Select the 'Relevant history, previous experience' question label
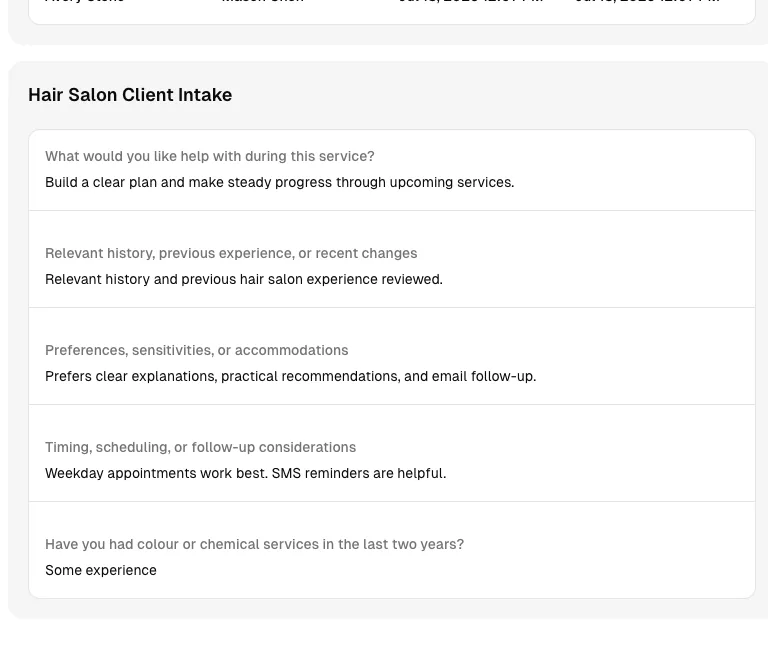The image size is (768, 654). (231, 253)
